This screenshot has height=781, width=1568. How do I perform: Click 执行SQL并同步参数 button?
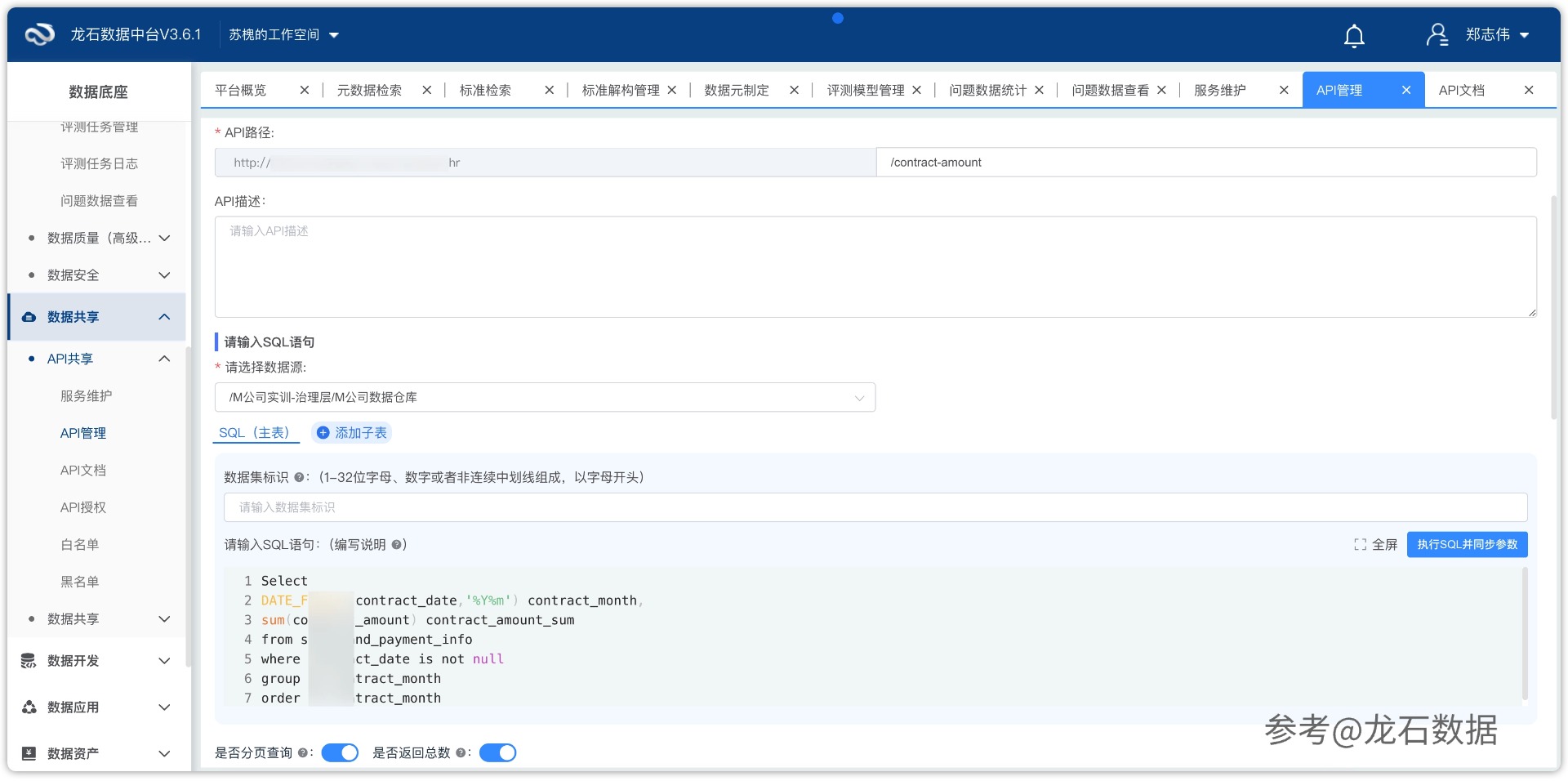point(1467,545)
